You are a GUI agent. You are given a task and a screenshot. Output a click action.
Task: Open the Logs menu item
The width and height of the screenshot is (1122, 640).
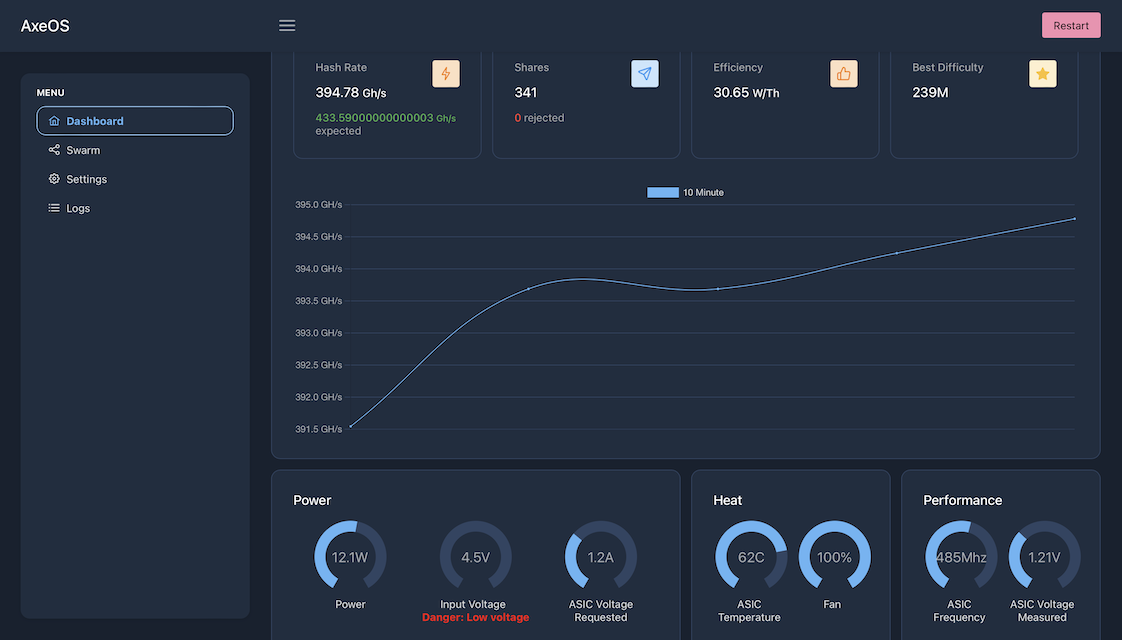pyautogui.click(x=78, y=208)
